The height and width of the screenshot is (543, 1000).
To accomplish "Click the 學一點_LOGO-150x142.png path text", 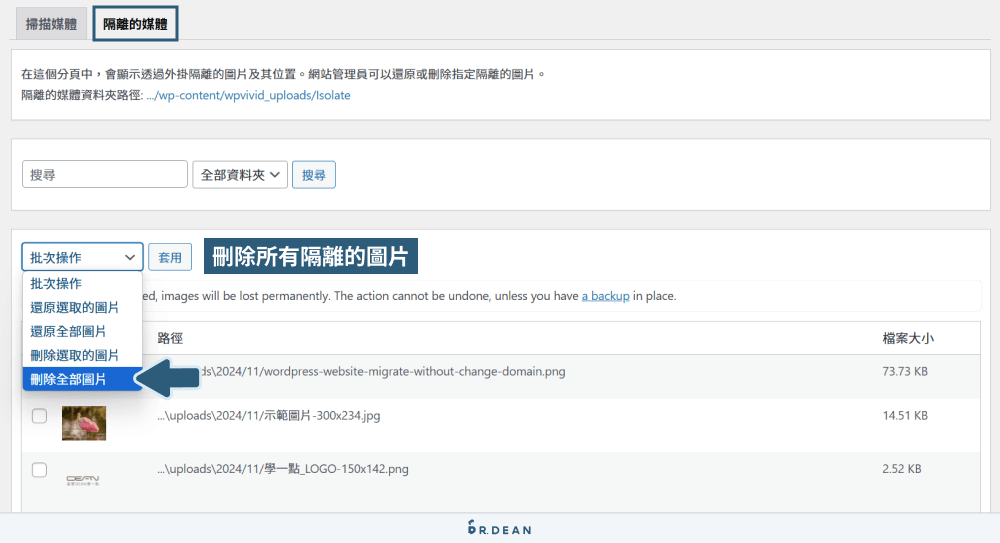I will [x=283, y=469].
